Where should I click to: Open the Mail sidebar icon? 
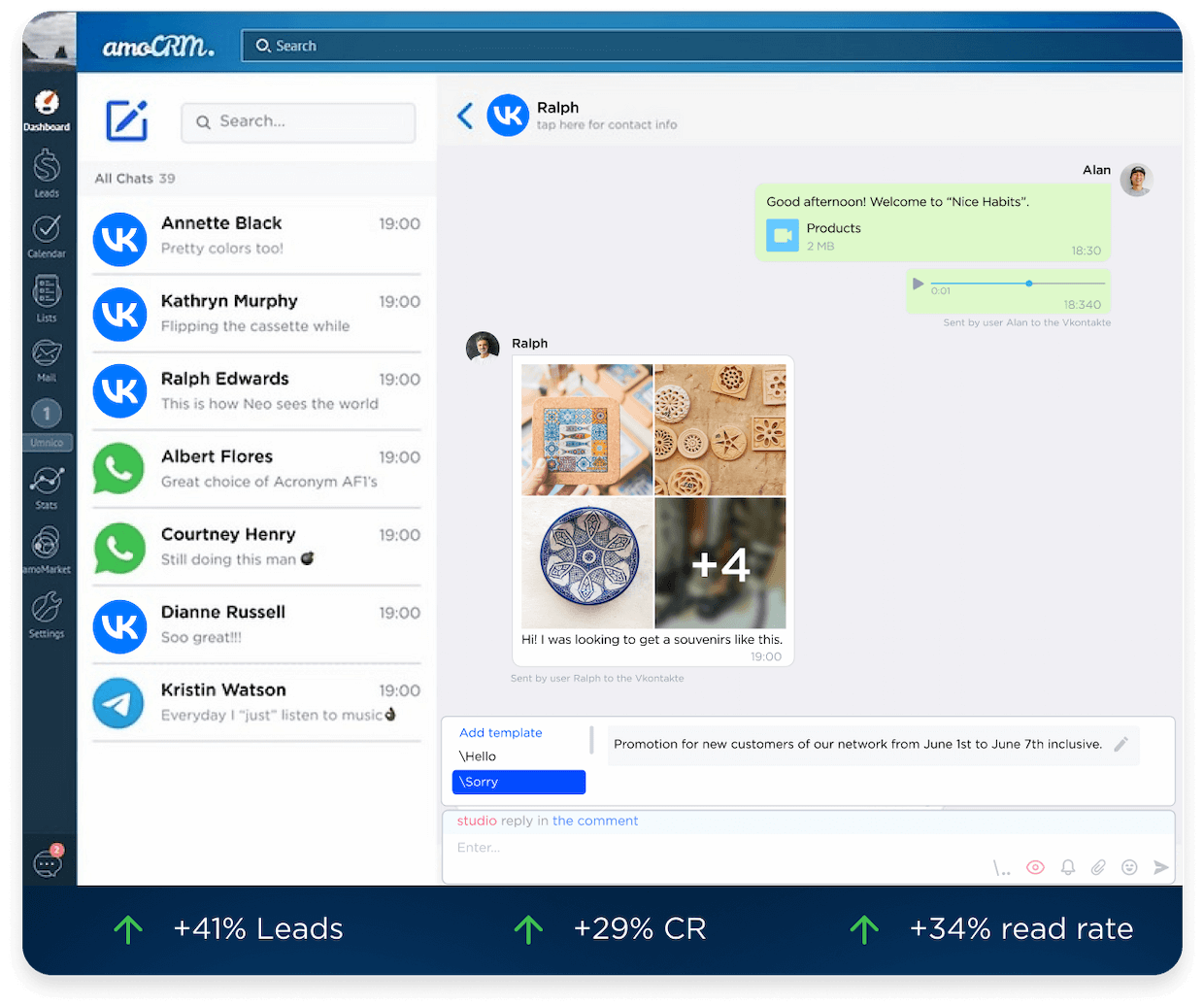pos(47,358)
